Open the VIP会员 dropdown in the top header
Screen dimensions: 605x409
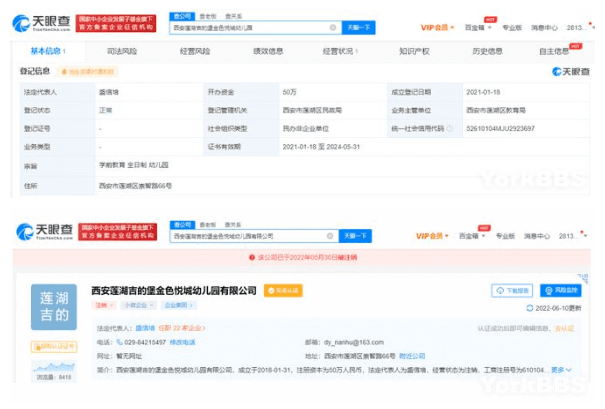tap(437, 27)
